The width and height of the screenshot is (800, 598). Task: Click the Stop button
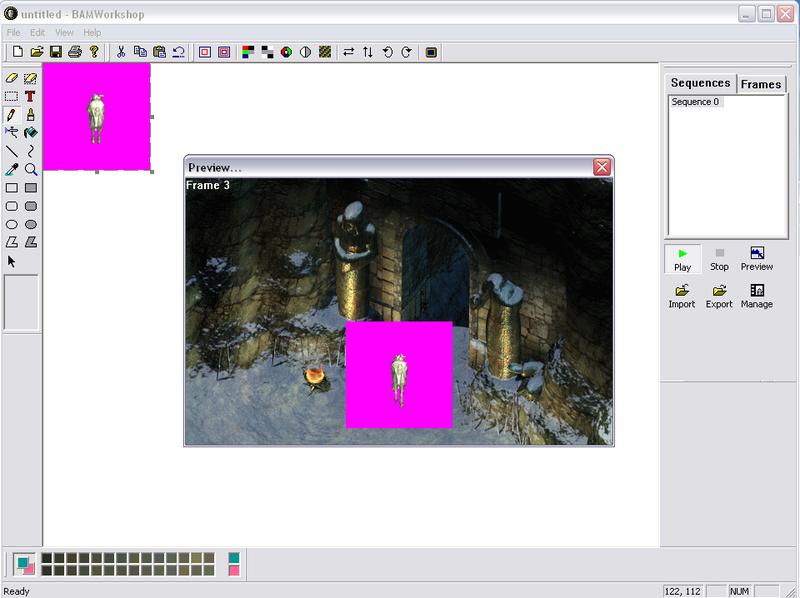coord(719,259)
